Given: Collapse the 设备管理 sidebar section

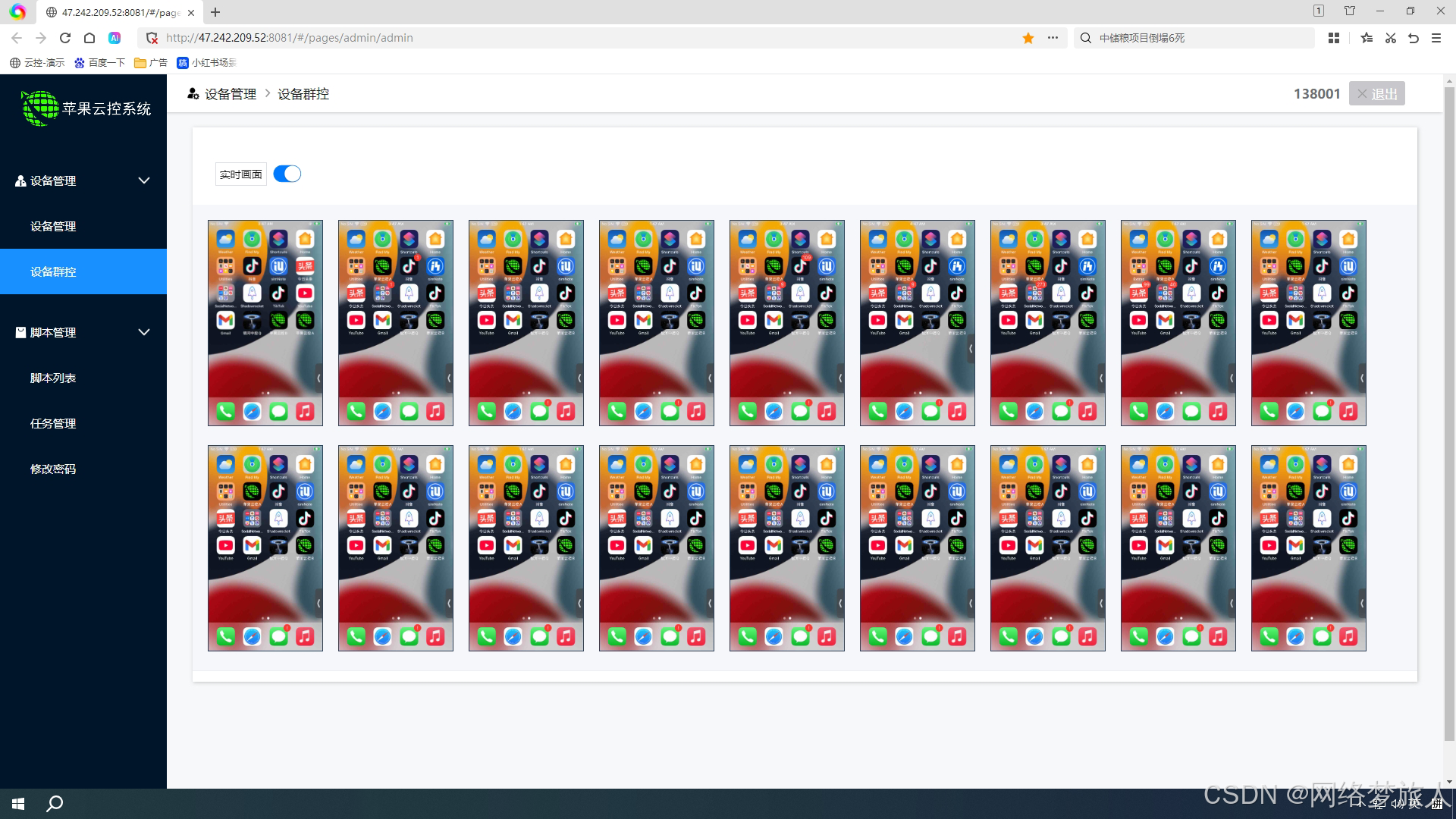Looking at the screenshot, I should pyautogui.click(x=144, y=180).
